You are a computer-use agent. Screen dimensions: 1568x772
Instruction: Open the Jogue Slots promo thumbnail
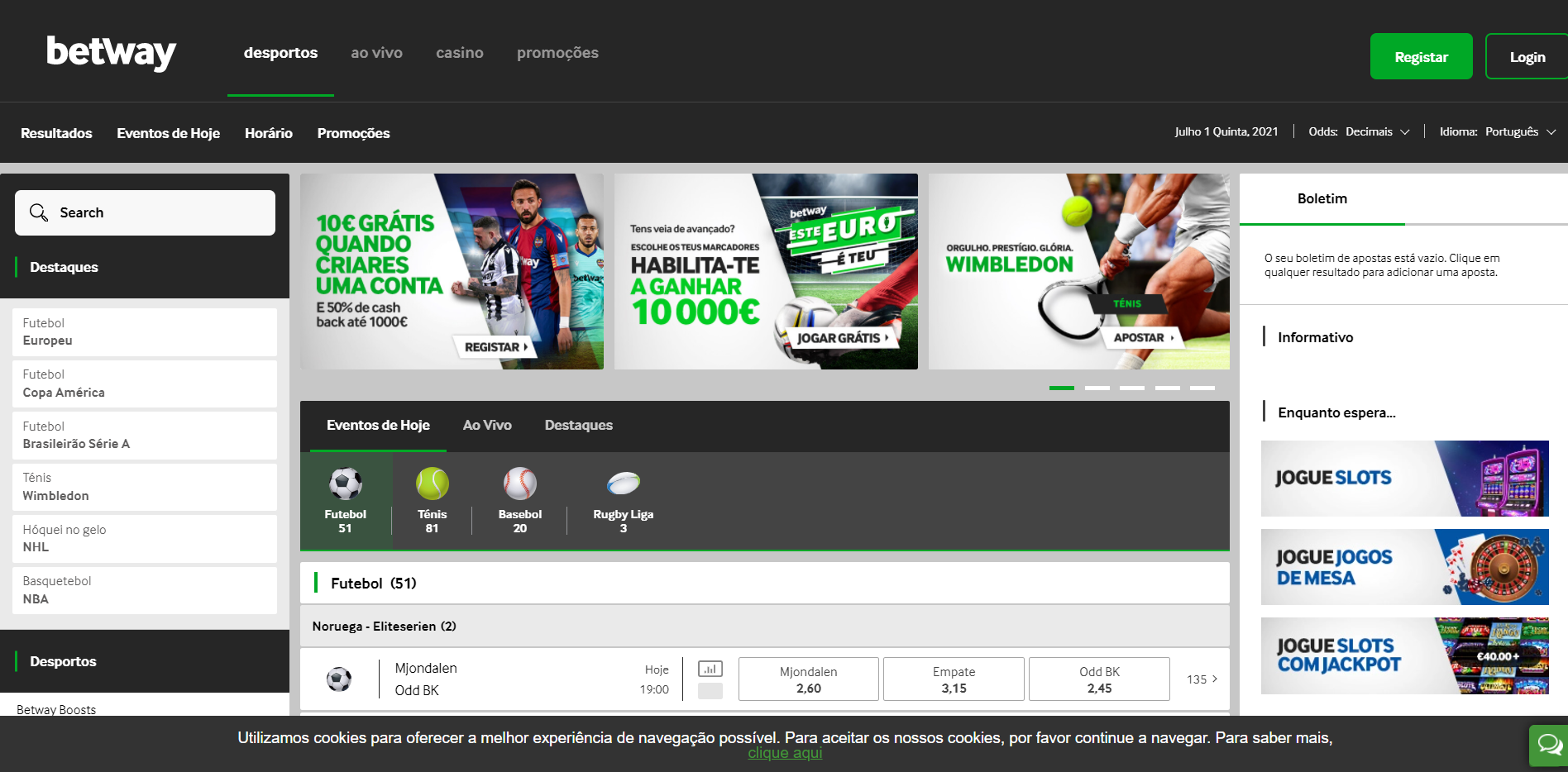click(1405, 479)
